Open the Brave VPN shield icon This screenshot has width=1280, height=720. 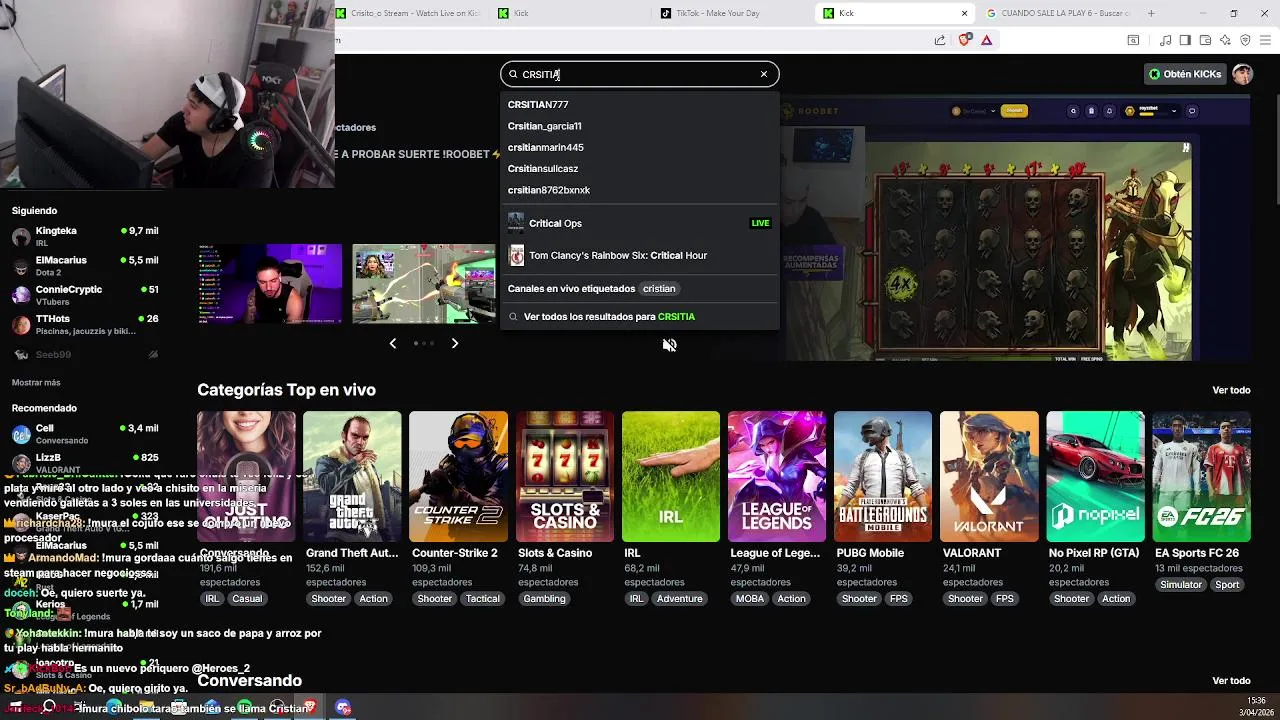tap(1245, 40)
